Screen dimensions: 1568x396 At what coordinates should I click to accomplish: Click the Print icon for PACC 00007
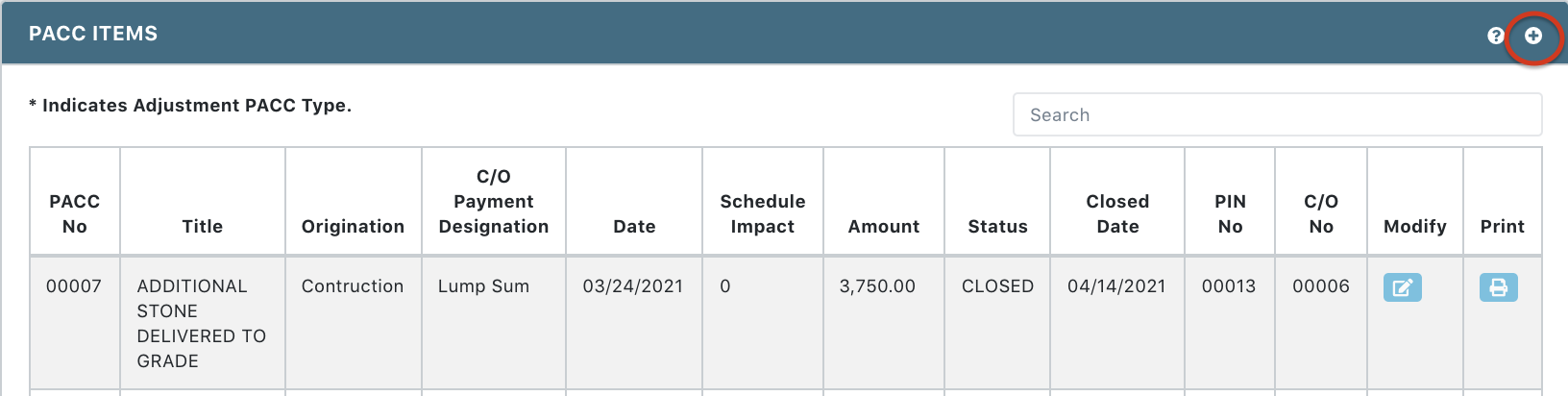click(x=1499, y=287)
